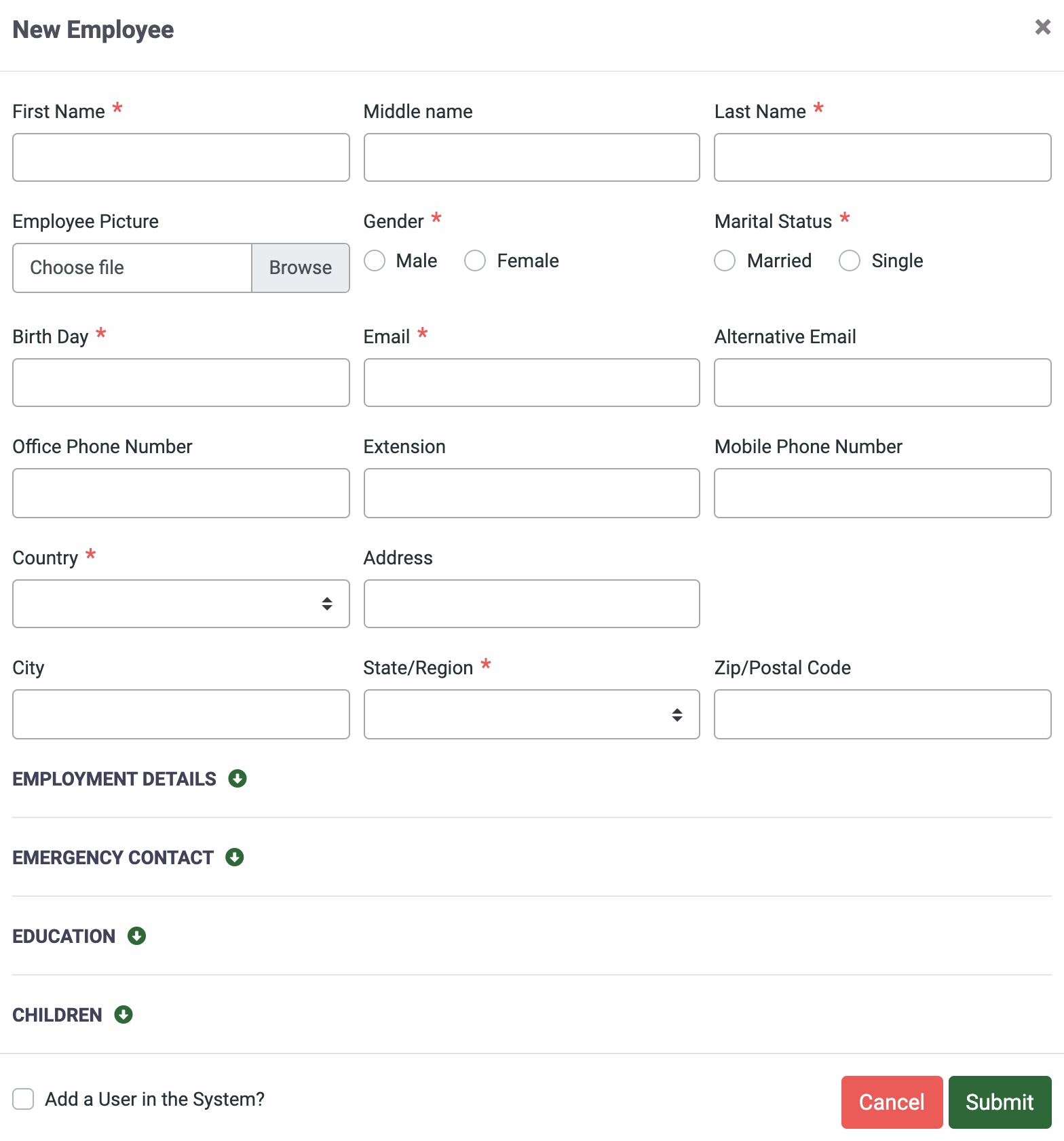Click the Zip/Postal Code field

click(x=882, y=714)
